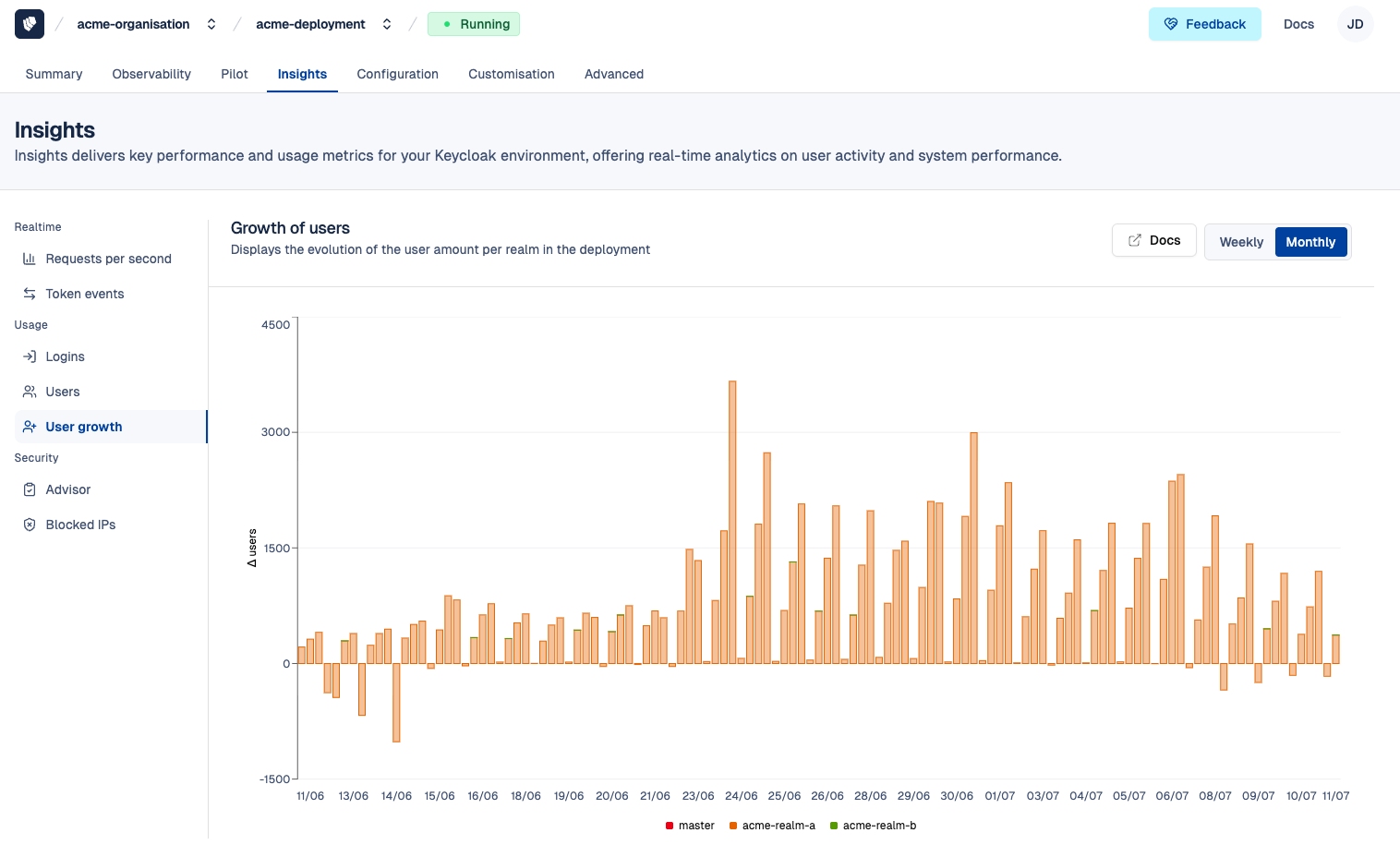Click the Advisor clipboard icon

[30, 490]
